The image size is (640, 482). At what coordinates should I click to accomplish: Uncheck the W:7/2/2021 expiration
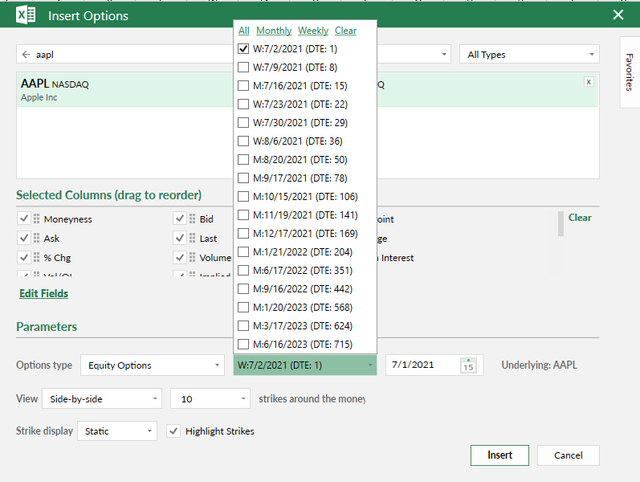[x=243, y=49]
